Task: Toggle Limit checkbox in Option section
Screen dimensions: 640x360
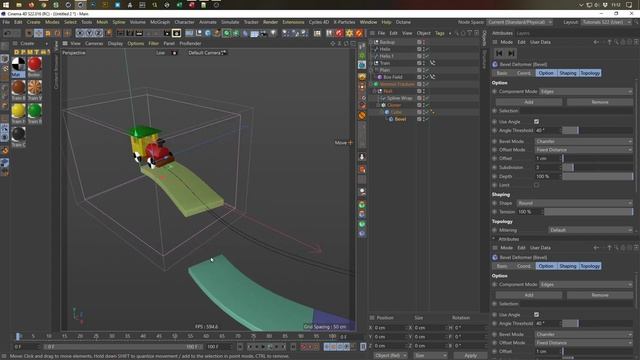Action: point(536,185)
